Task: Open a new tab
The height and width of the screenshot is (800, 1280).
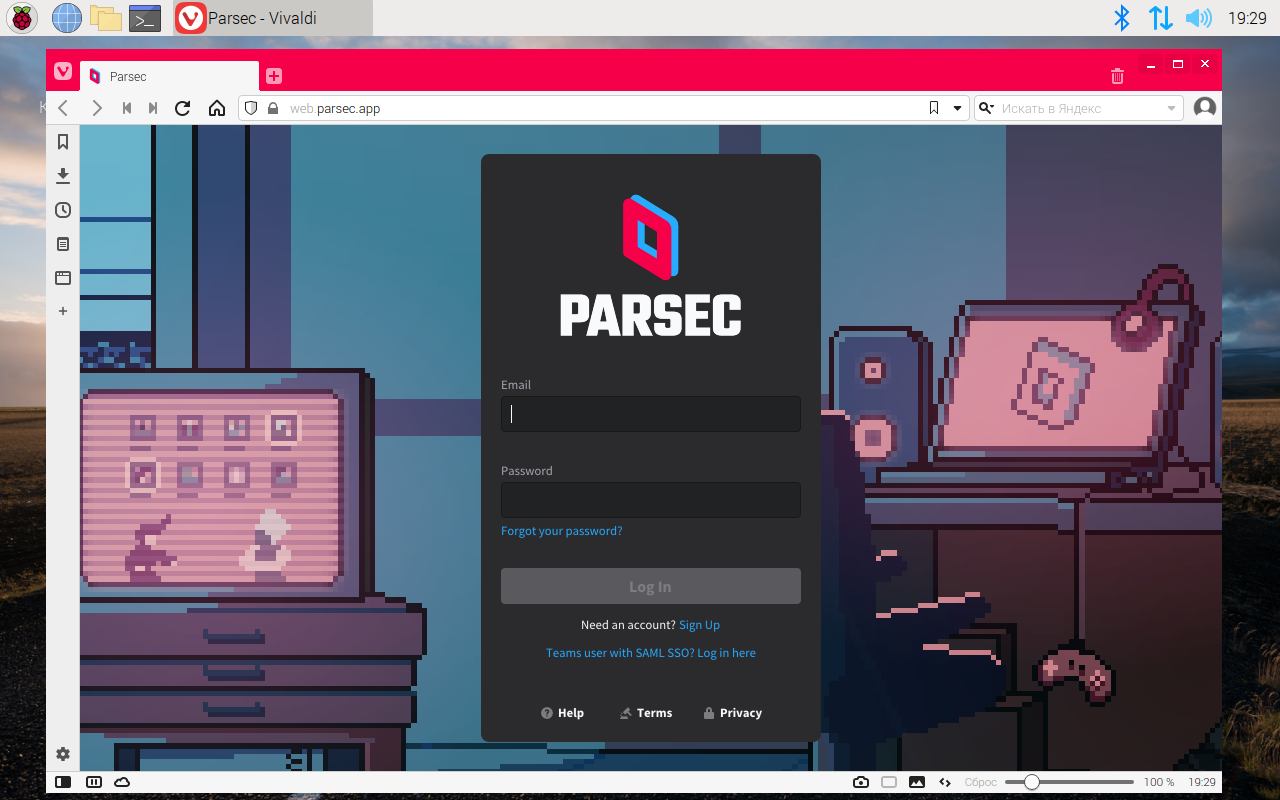Action: [x=274, y=76]
